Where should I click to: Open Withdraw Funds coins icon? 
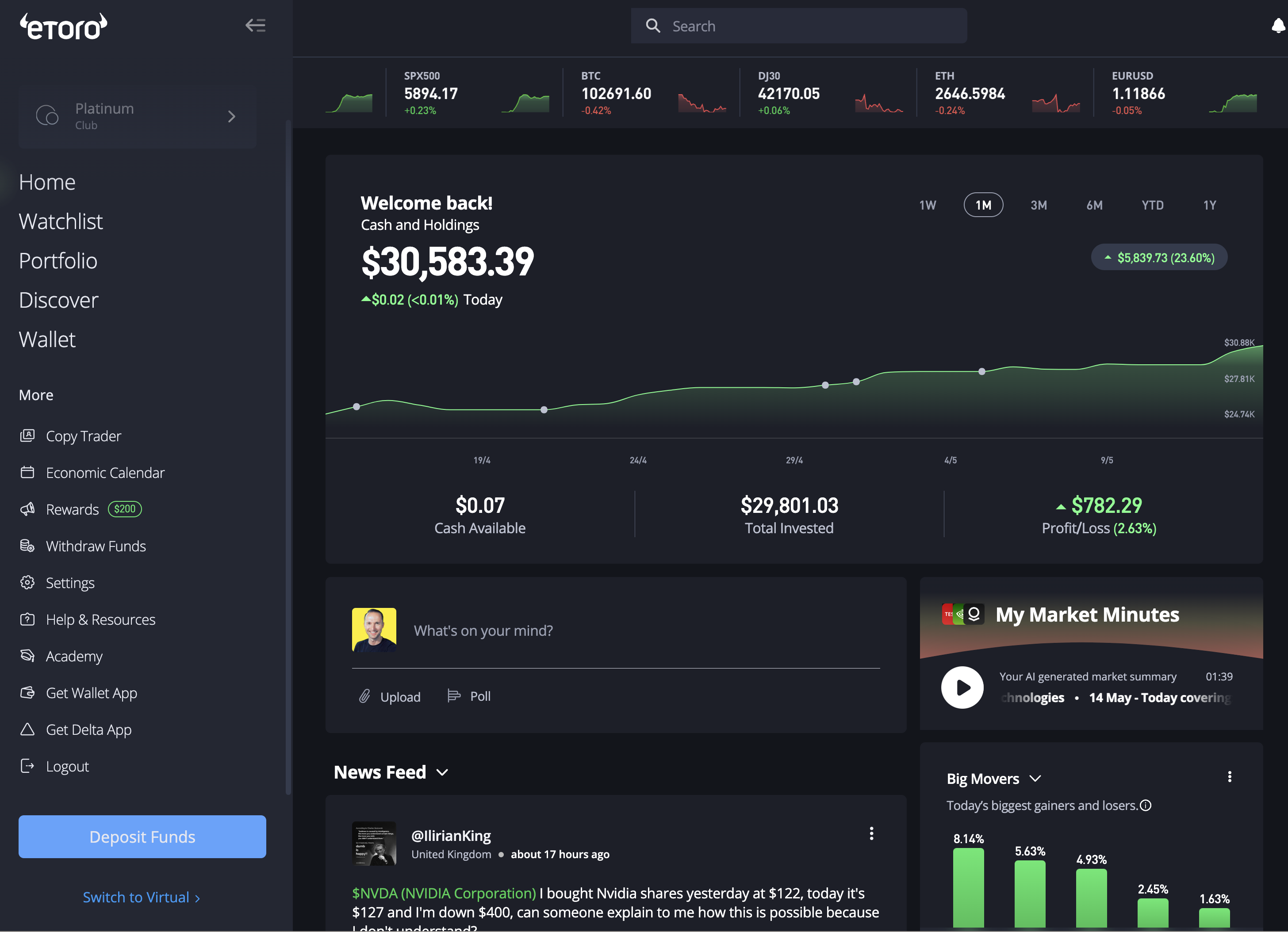(27, 546)
